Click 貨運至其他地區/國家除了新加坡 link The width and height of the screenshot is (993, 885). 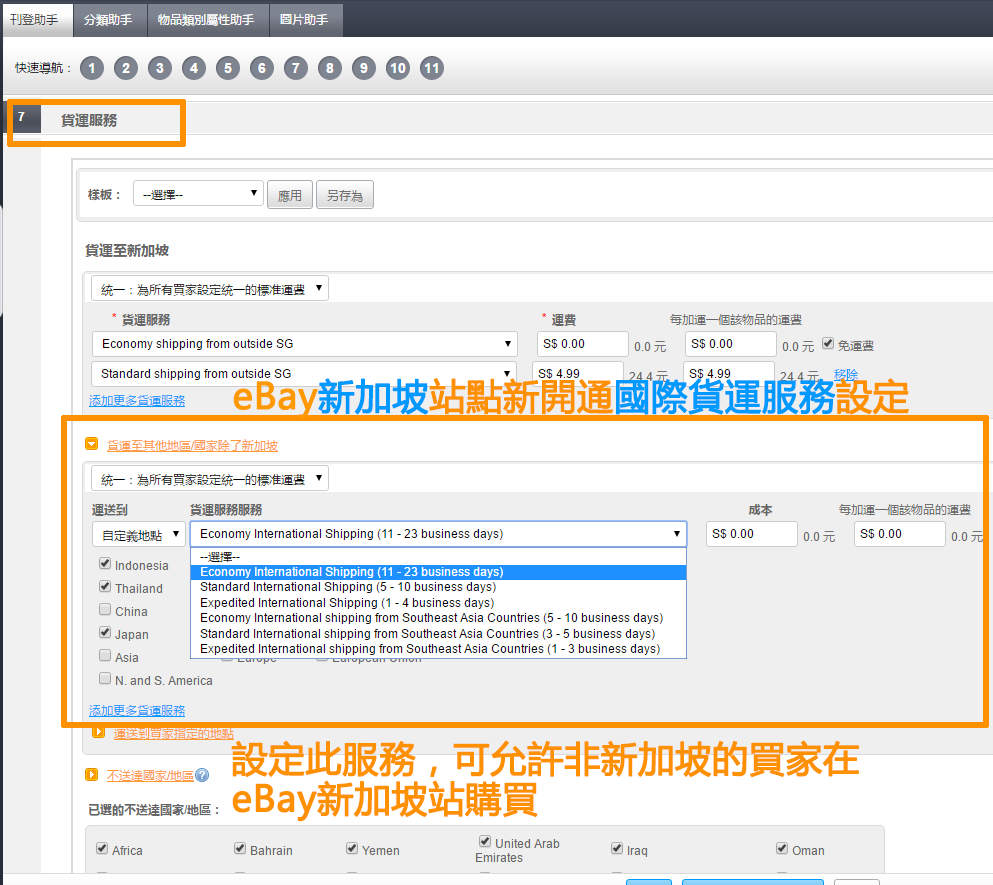point(193,445)
